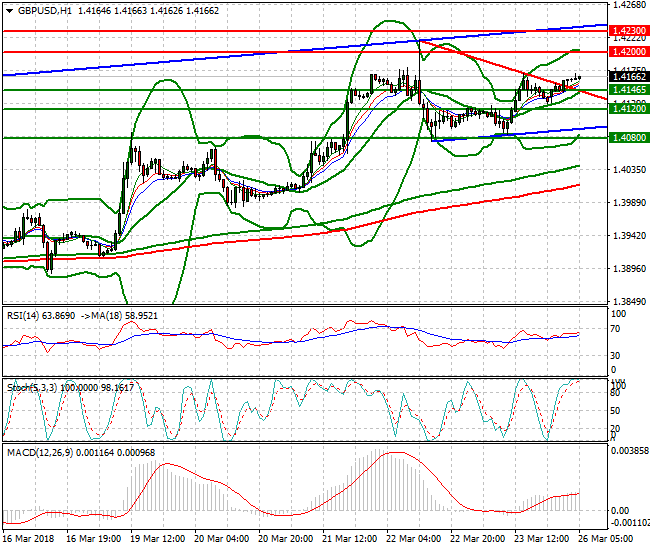650x550 pixels.
Task: Click the Stochastic 50 level scale label
Action: pyautogui.click(x=616, y=411)
